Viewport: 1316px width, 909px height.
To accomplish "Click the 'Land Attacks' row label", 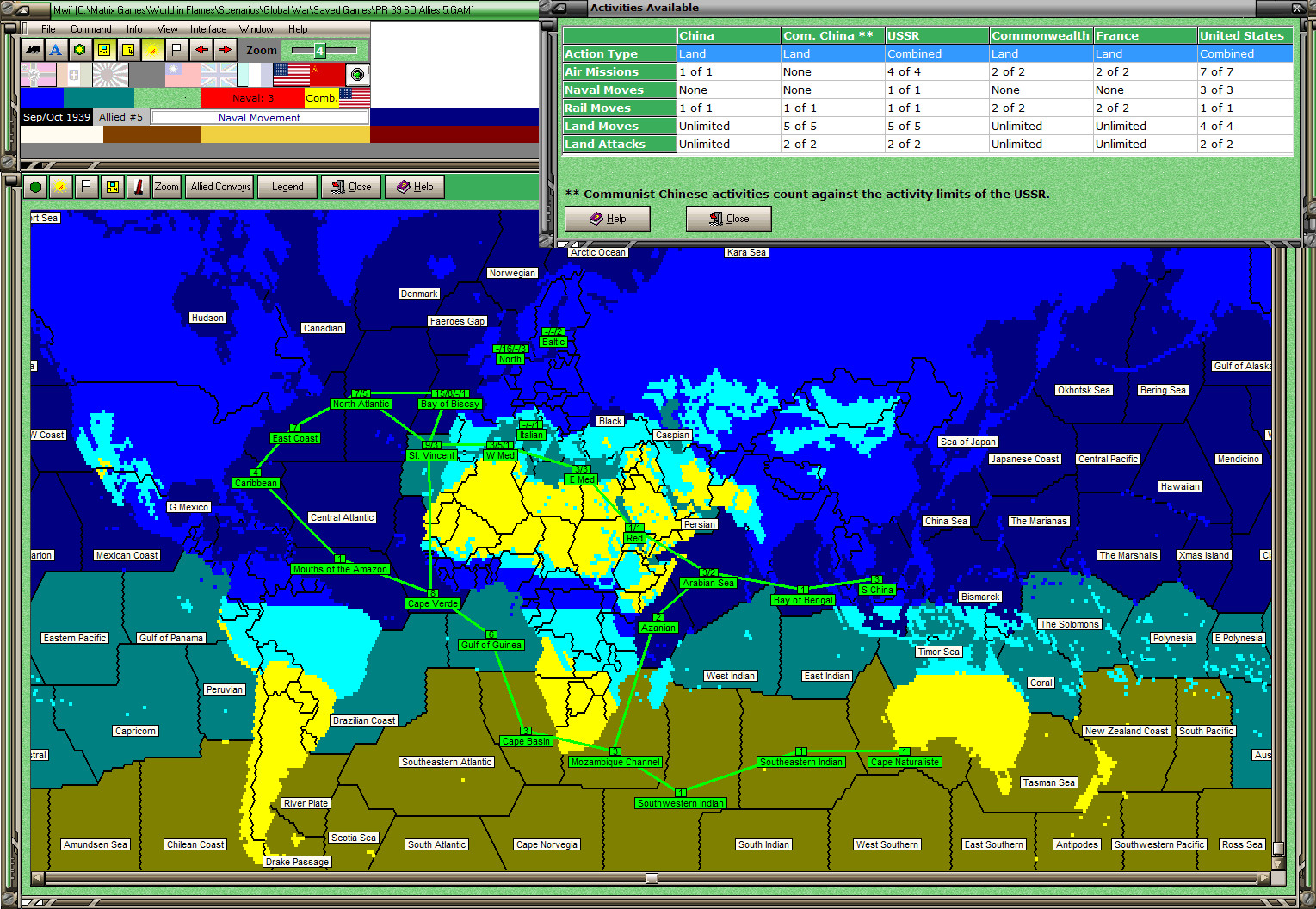I will [x=620, y=145].
